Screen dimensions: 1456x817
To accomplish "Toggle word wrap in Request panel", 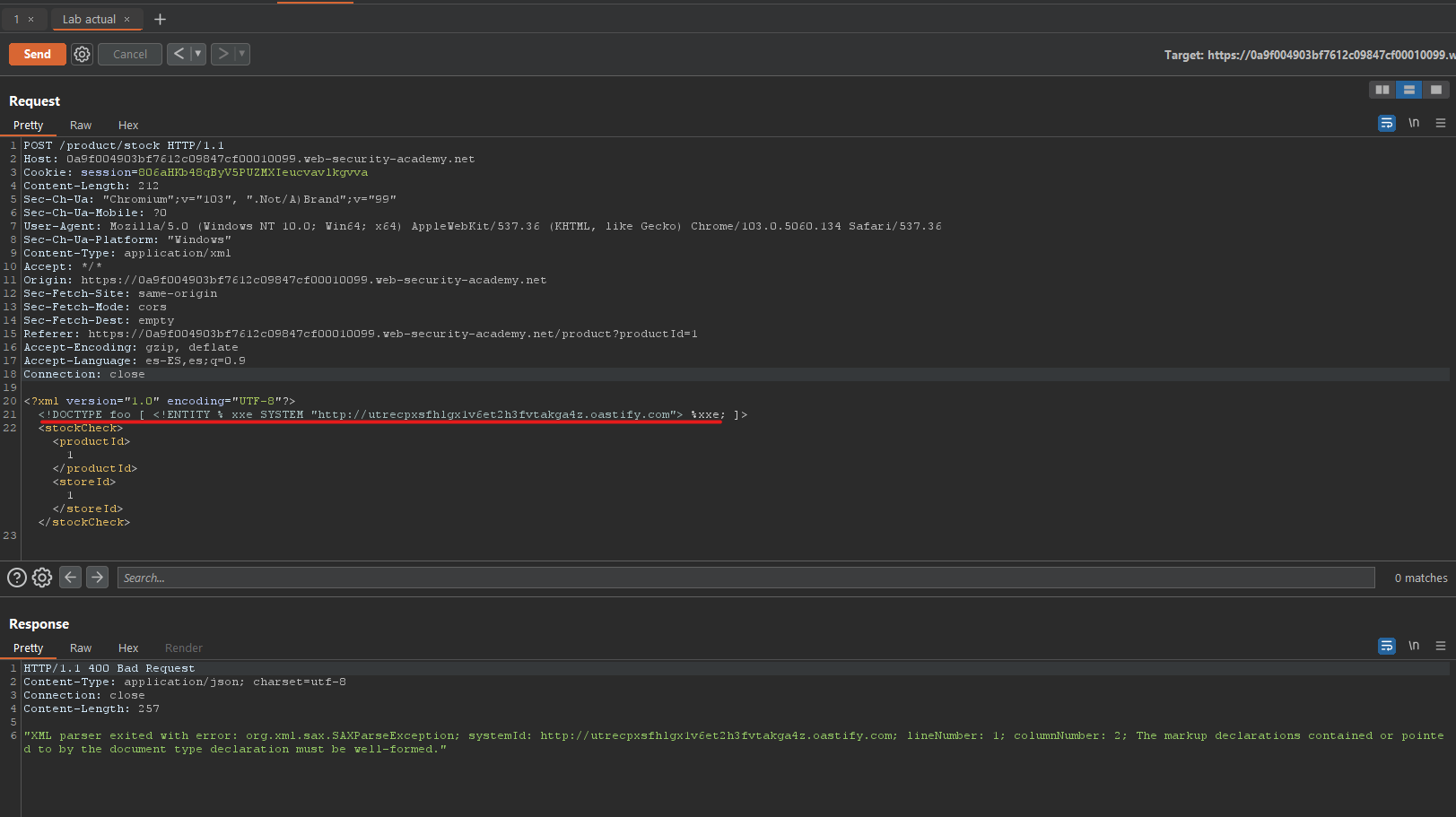I will pos(1387,123).
